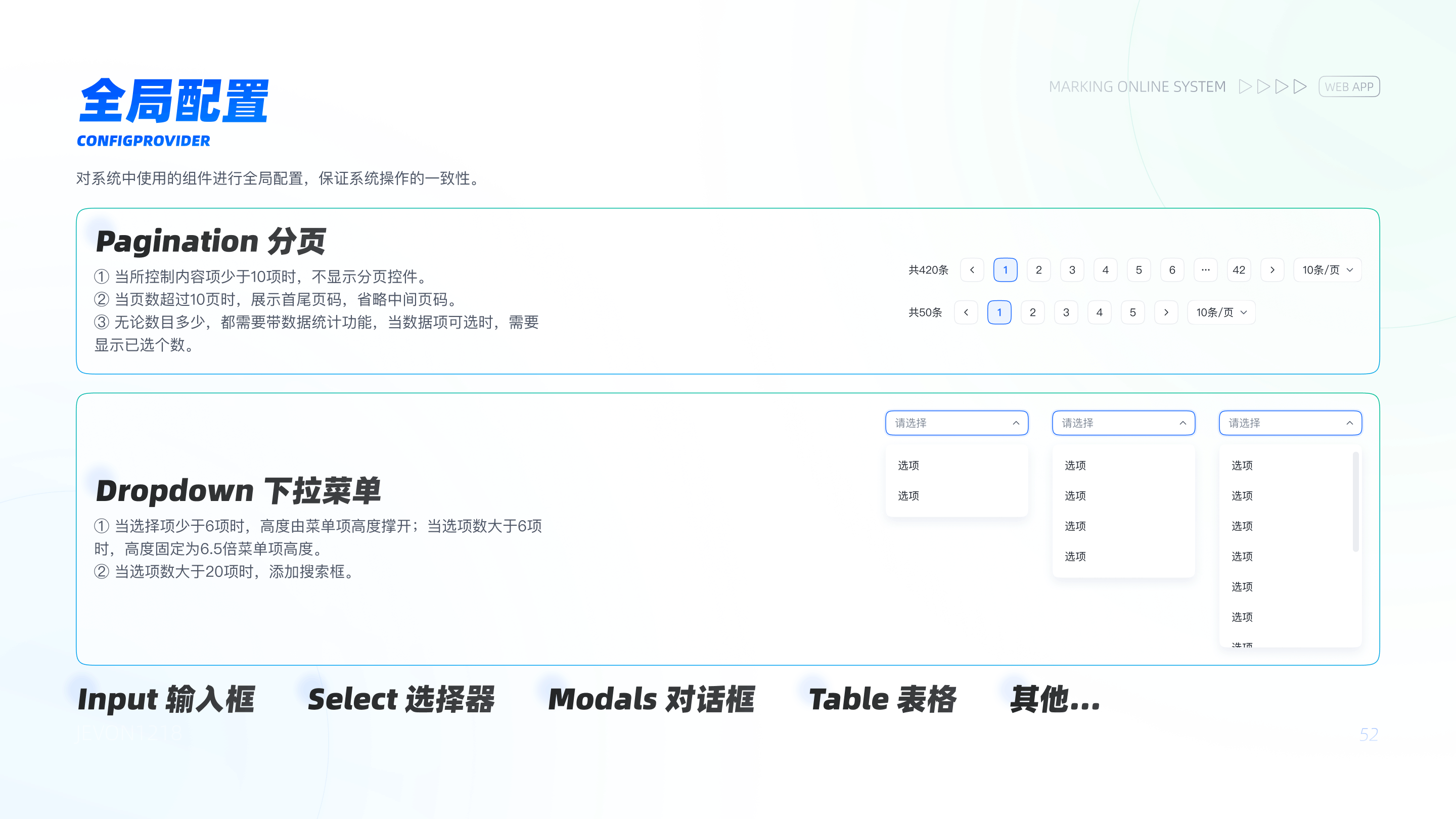Choose the first 选项 in the leftmost dropdown
1456x819 pixels.
[908, 465]
